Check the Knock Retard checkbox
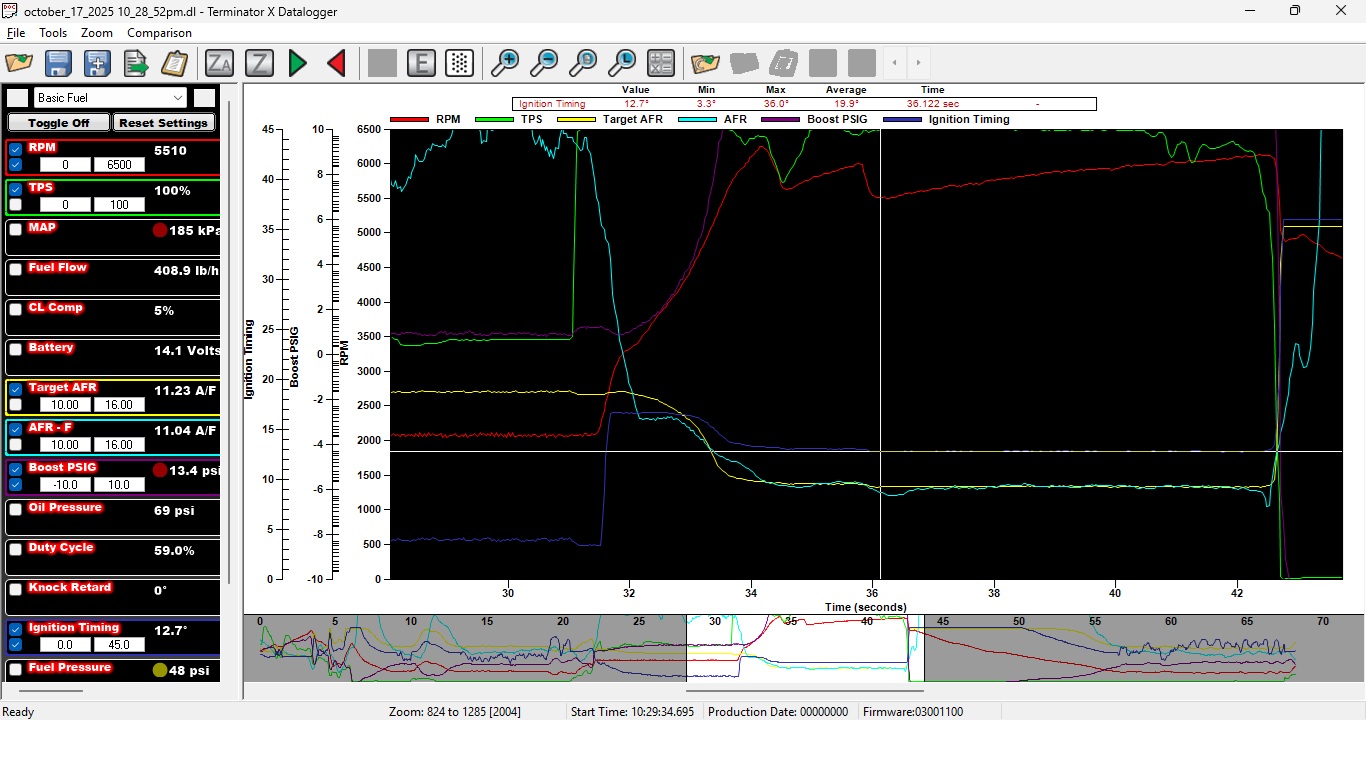Screen dimensions: 1366x770 (x=16, y=589)
